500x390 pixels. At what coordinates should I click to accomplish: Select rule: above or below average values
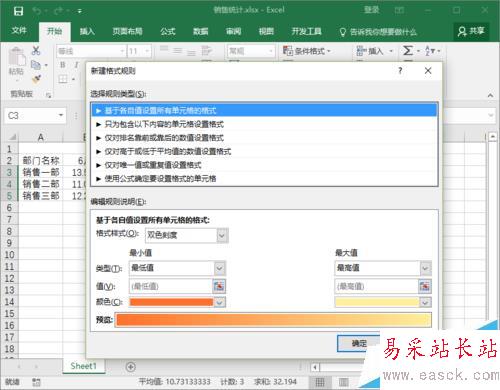pos(264,151)
